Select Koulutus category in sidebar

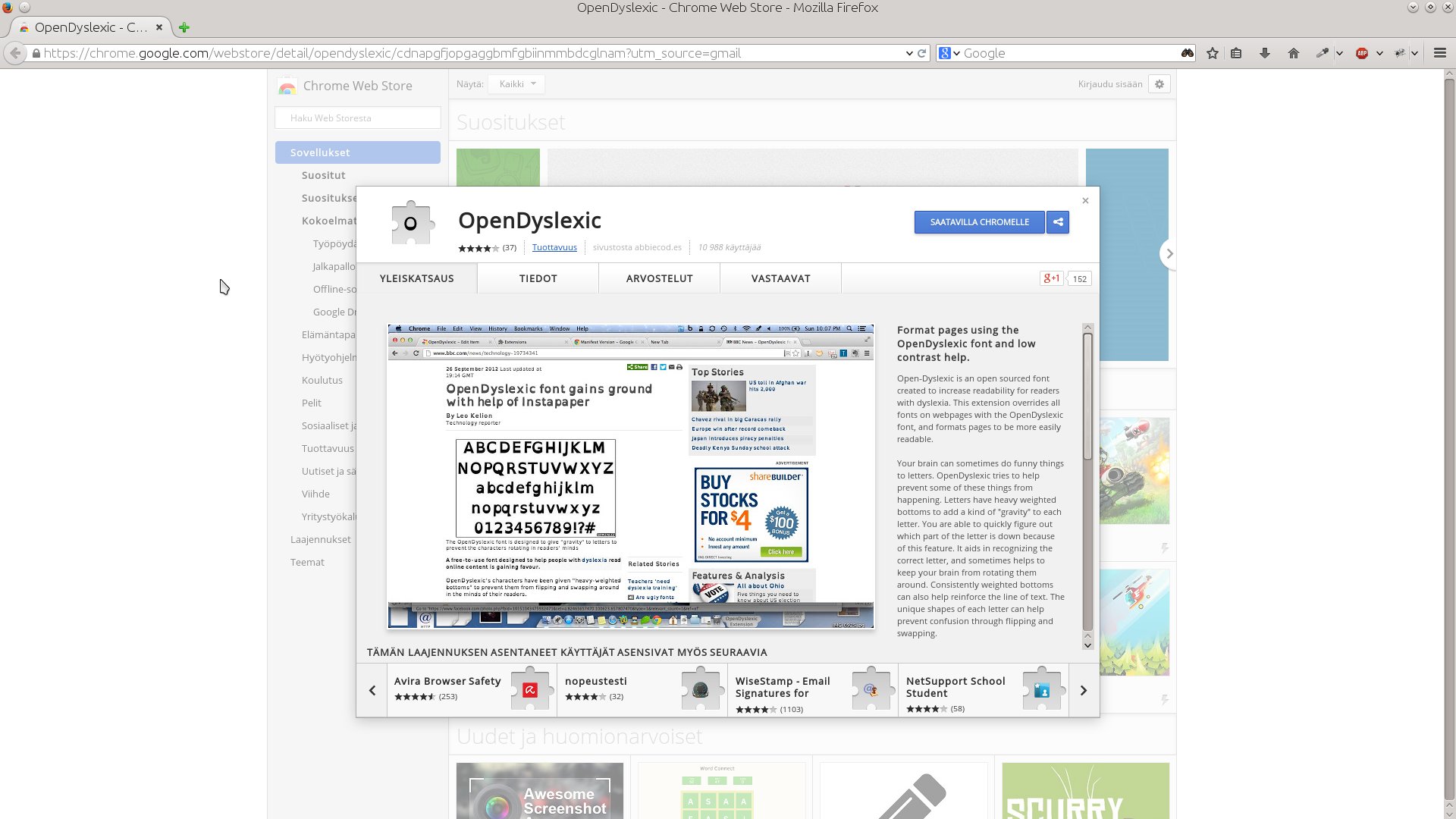coord(322,380)
